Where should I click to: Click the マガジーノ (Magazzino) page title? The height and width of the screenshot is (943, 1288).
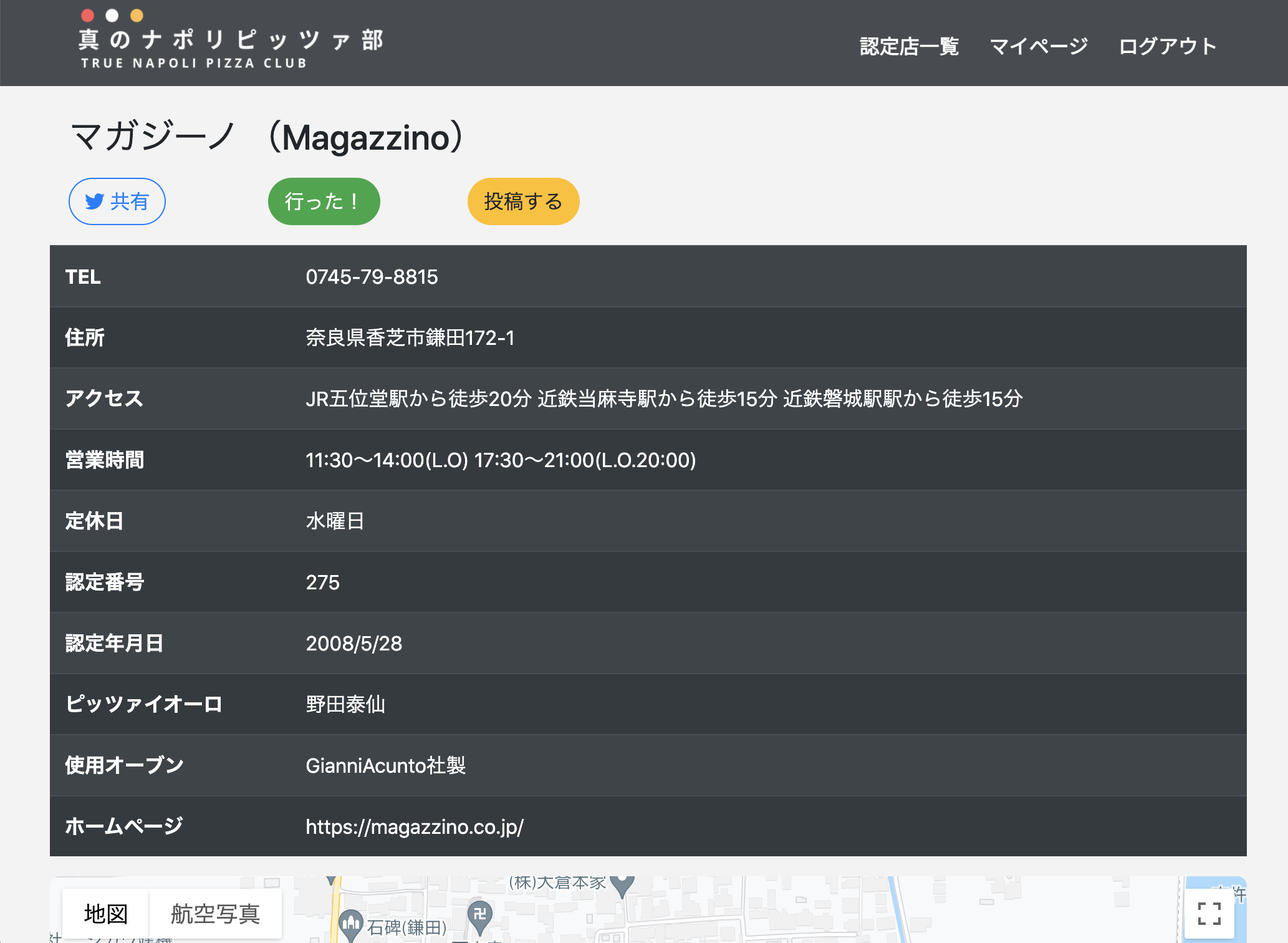[x=267, y=137]
